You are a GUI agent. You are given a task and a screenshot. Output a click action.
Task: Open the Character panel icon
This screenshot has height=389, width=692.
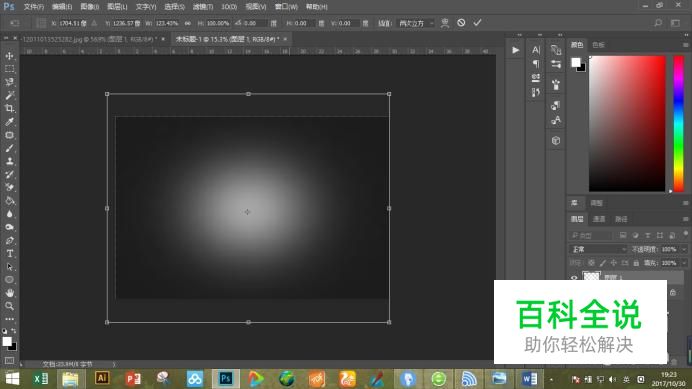click(536, 50)
